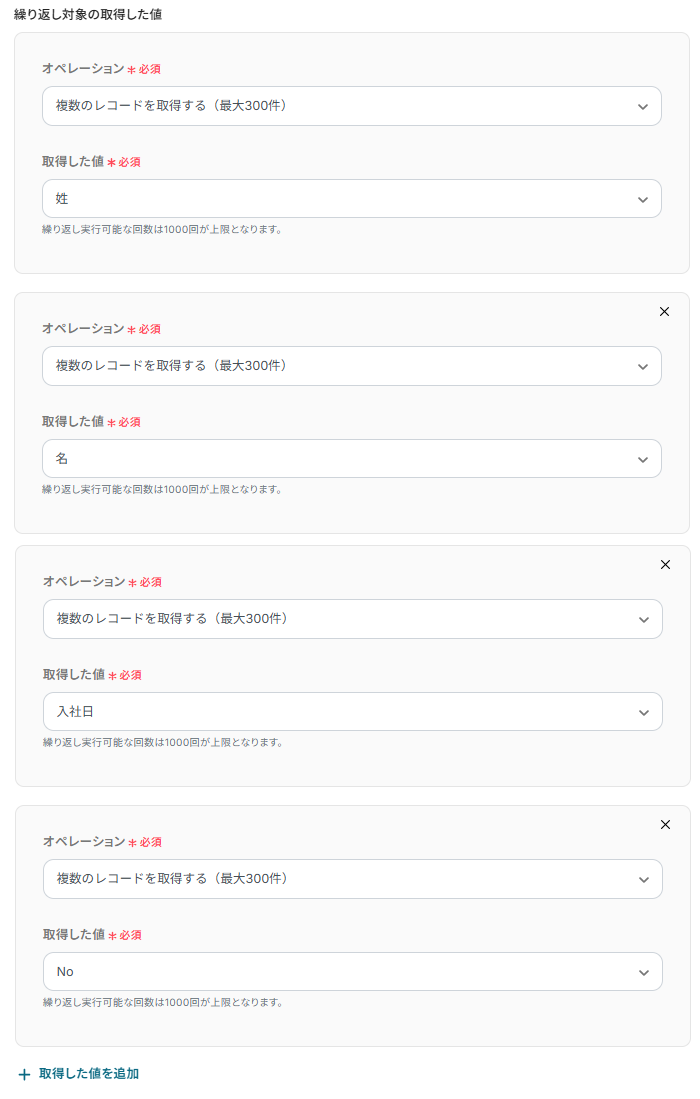Remove the block with value 名

(664, 312)
